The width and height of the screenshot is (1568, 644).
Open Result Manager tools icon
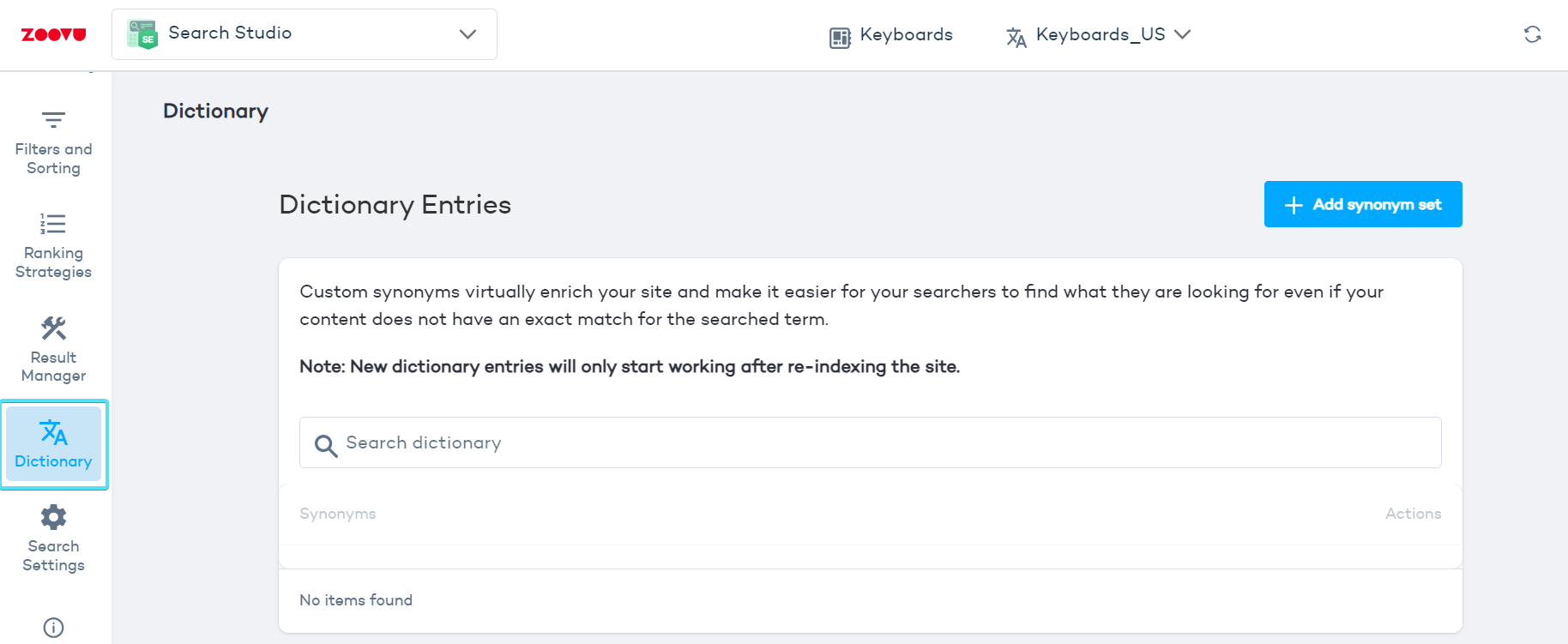click(53, 328)
